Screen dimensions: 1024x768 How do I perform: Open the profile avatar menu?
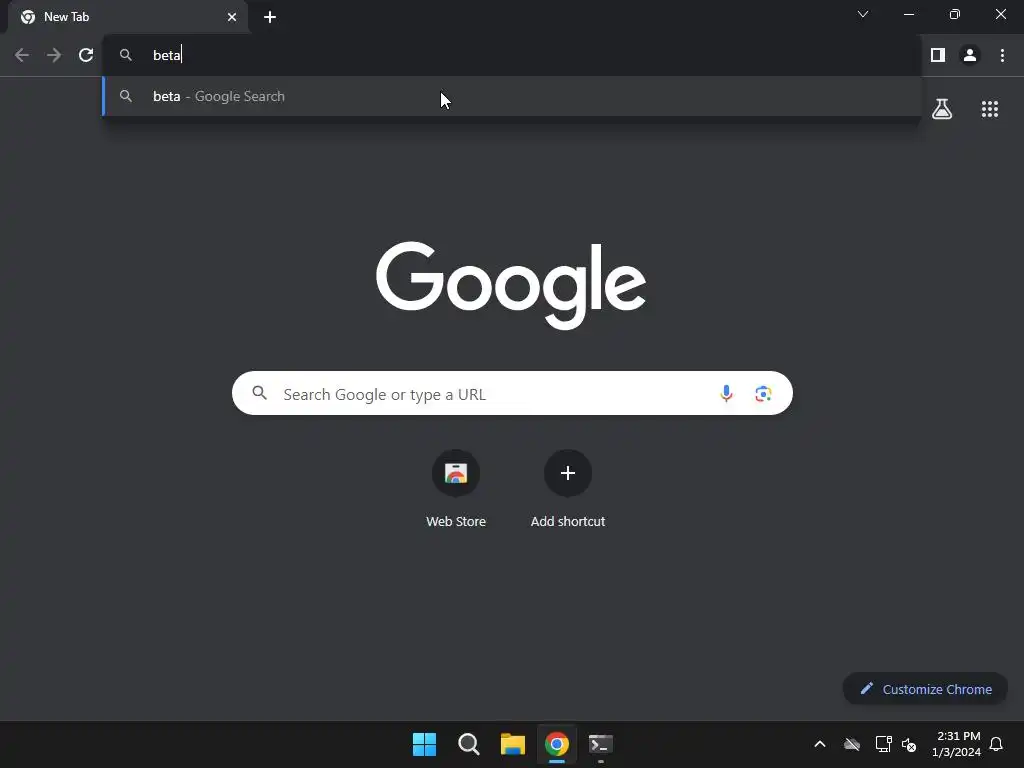click(x=970, y=56)
